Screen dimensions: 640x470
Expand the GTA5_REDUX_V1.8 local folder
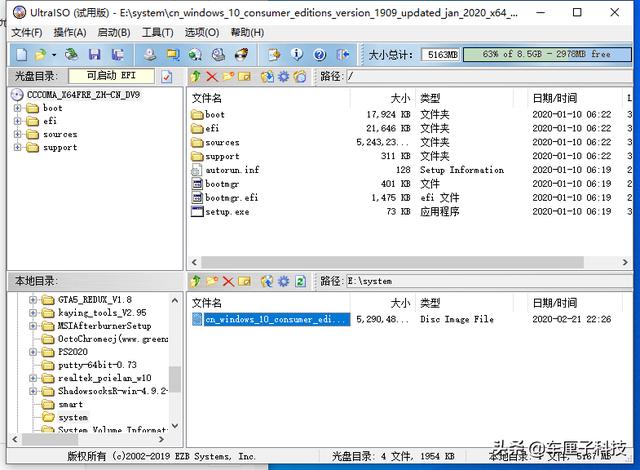point(33,300)
